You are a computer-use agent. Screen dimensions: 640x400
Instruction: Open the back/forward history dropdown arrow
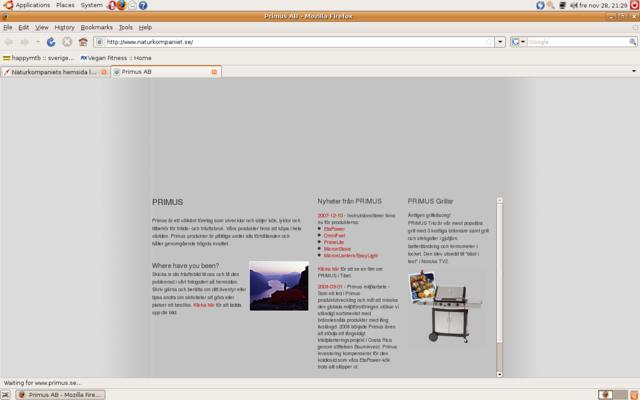[x=38, y=42]
